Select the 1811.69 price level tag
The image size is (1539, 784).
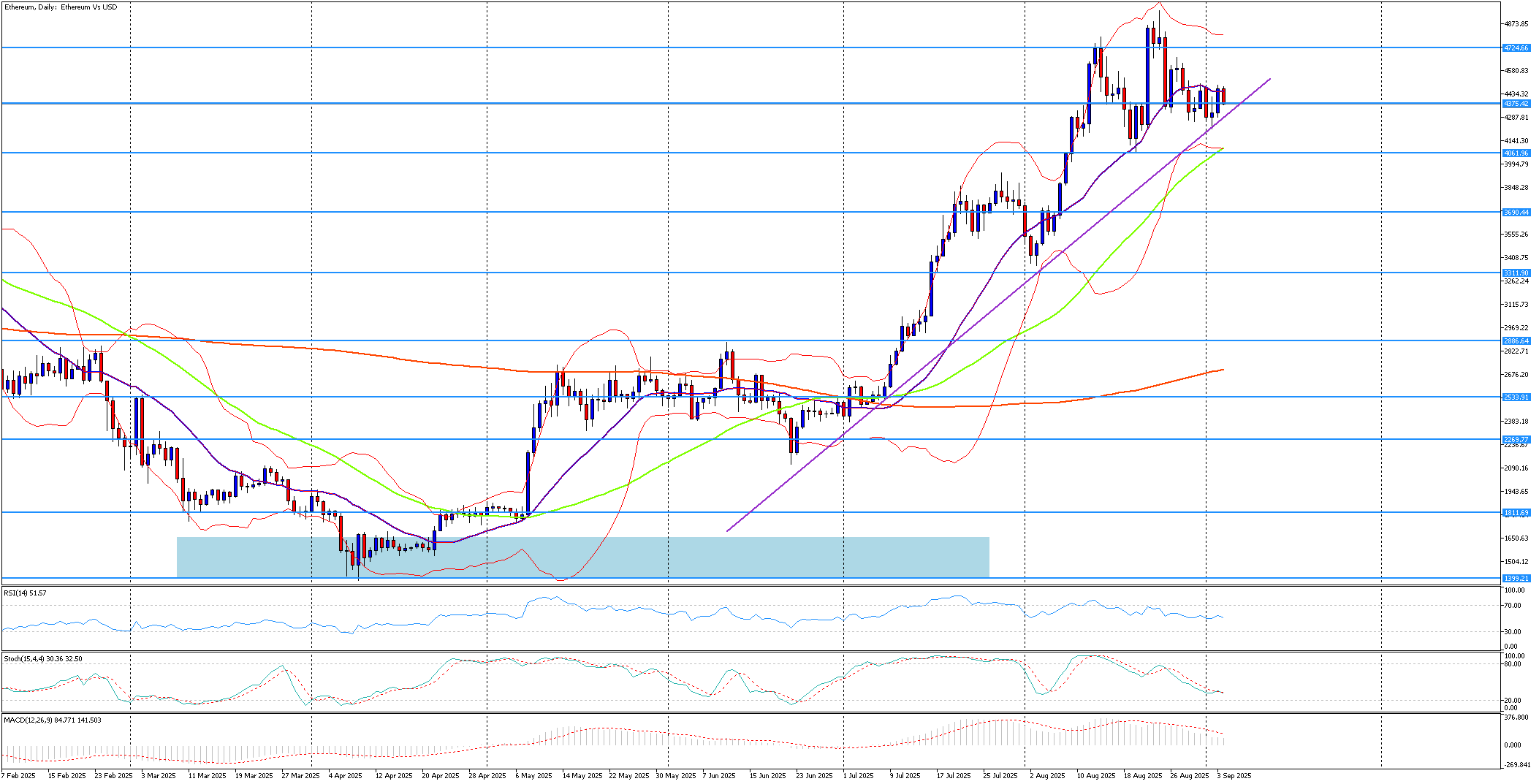pyautogui.click(x=1516, y=513)
